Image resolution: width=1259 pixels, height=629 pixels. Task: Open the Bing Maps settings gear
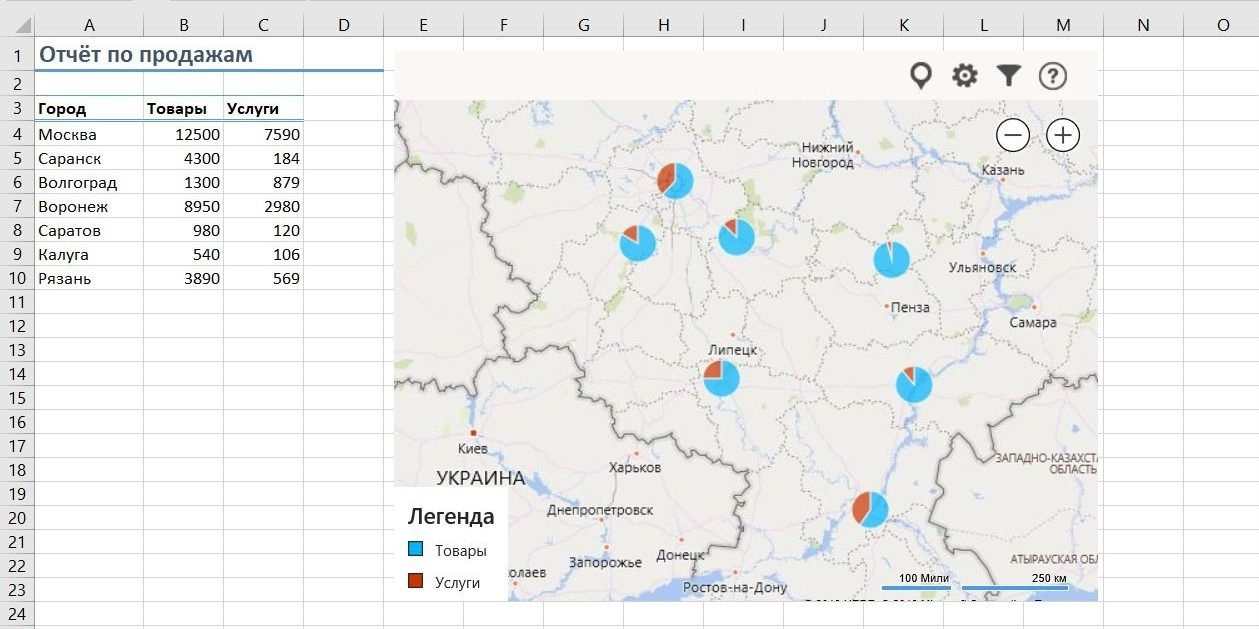[963, 74]
